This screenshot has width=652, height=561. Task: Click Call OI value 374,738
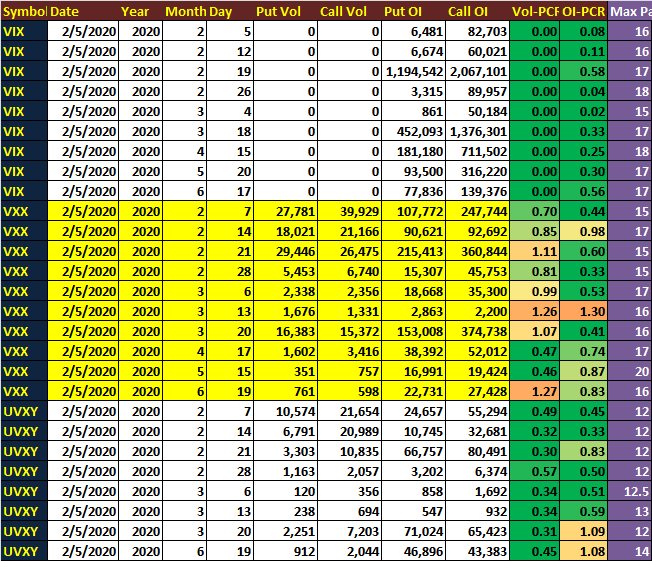coord(477,331)
